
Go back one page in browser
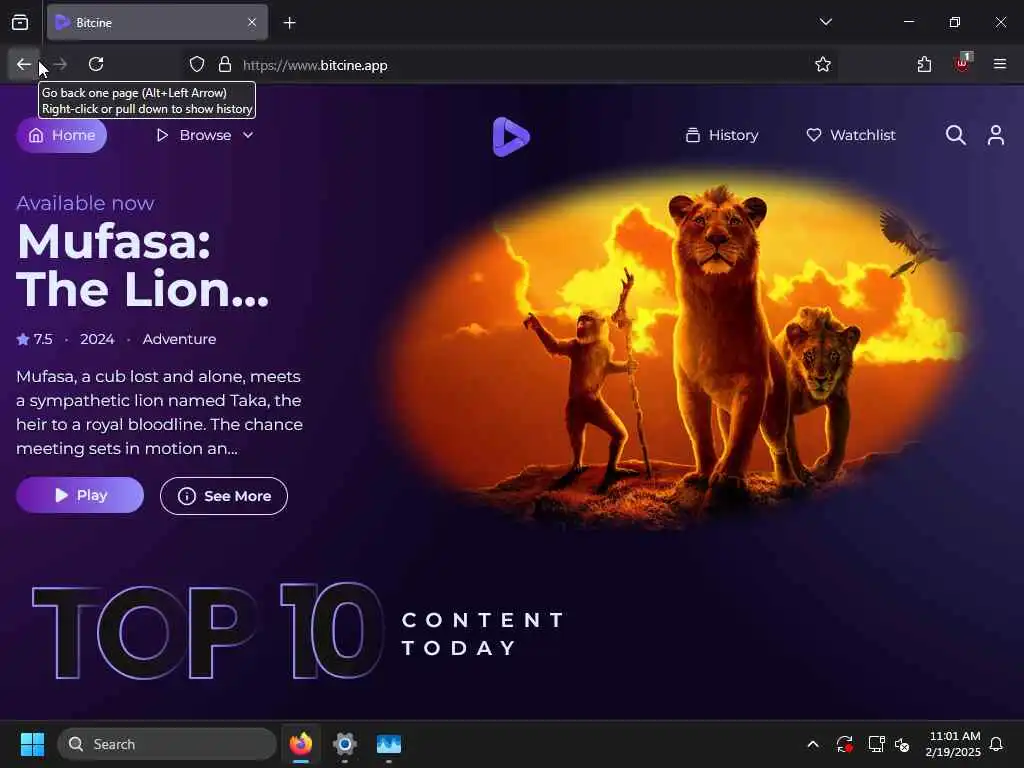(24, 64)
